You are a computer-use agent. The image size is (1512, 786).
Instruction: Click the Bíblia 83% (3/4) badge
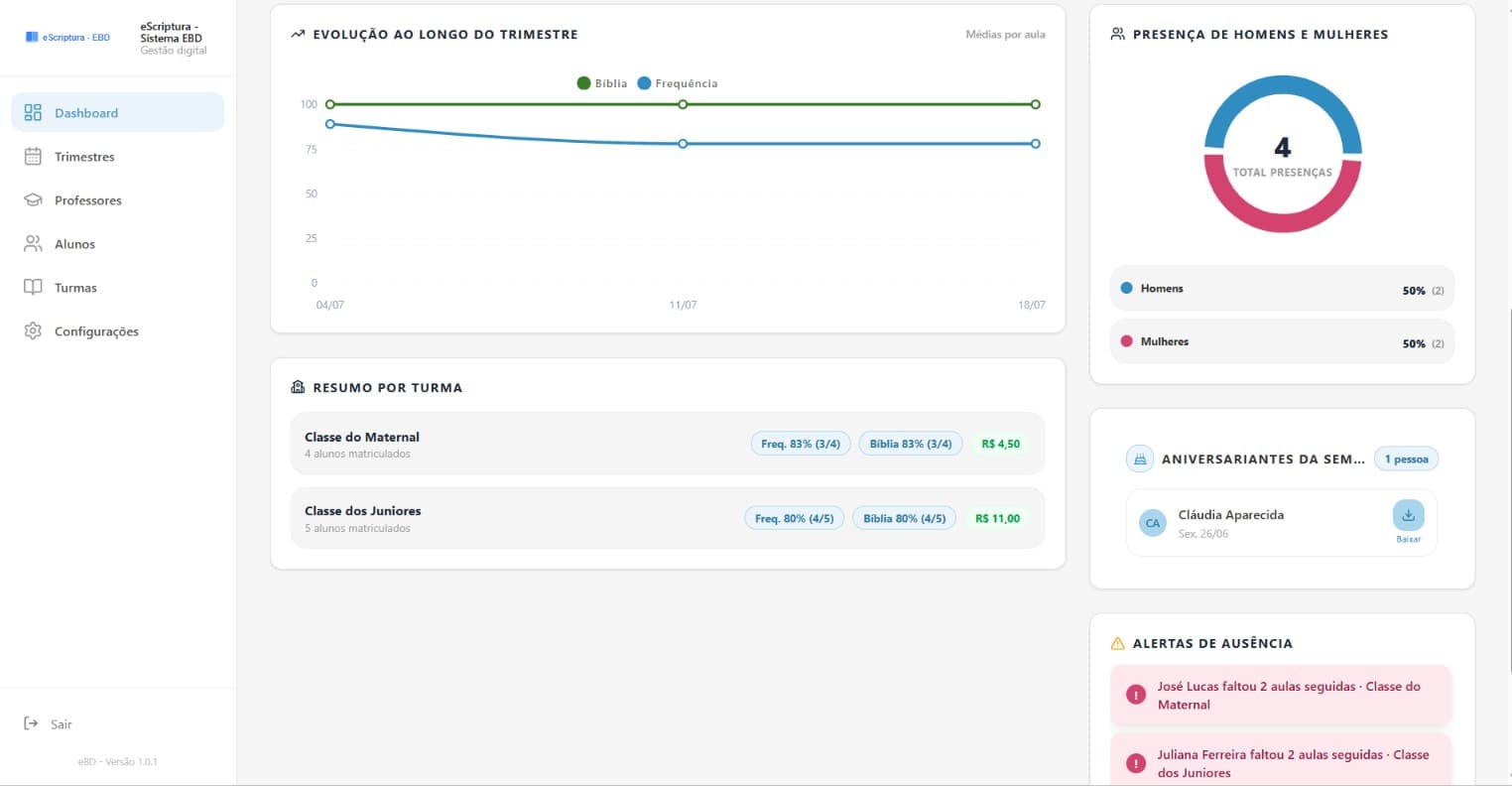tap(911, 444)
